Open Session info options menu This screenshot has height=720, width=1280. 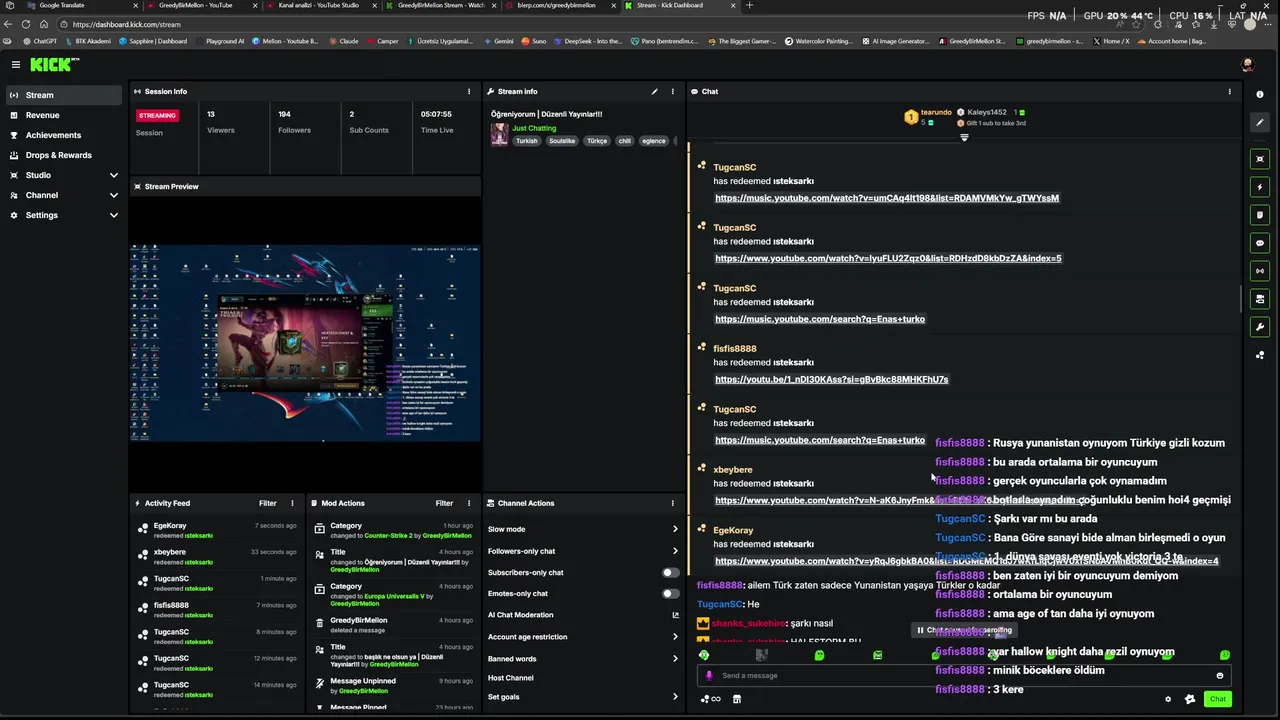point(469,91)
